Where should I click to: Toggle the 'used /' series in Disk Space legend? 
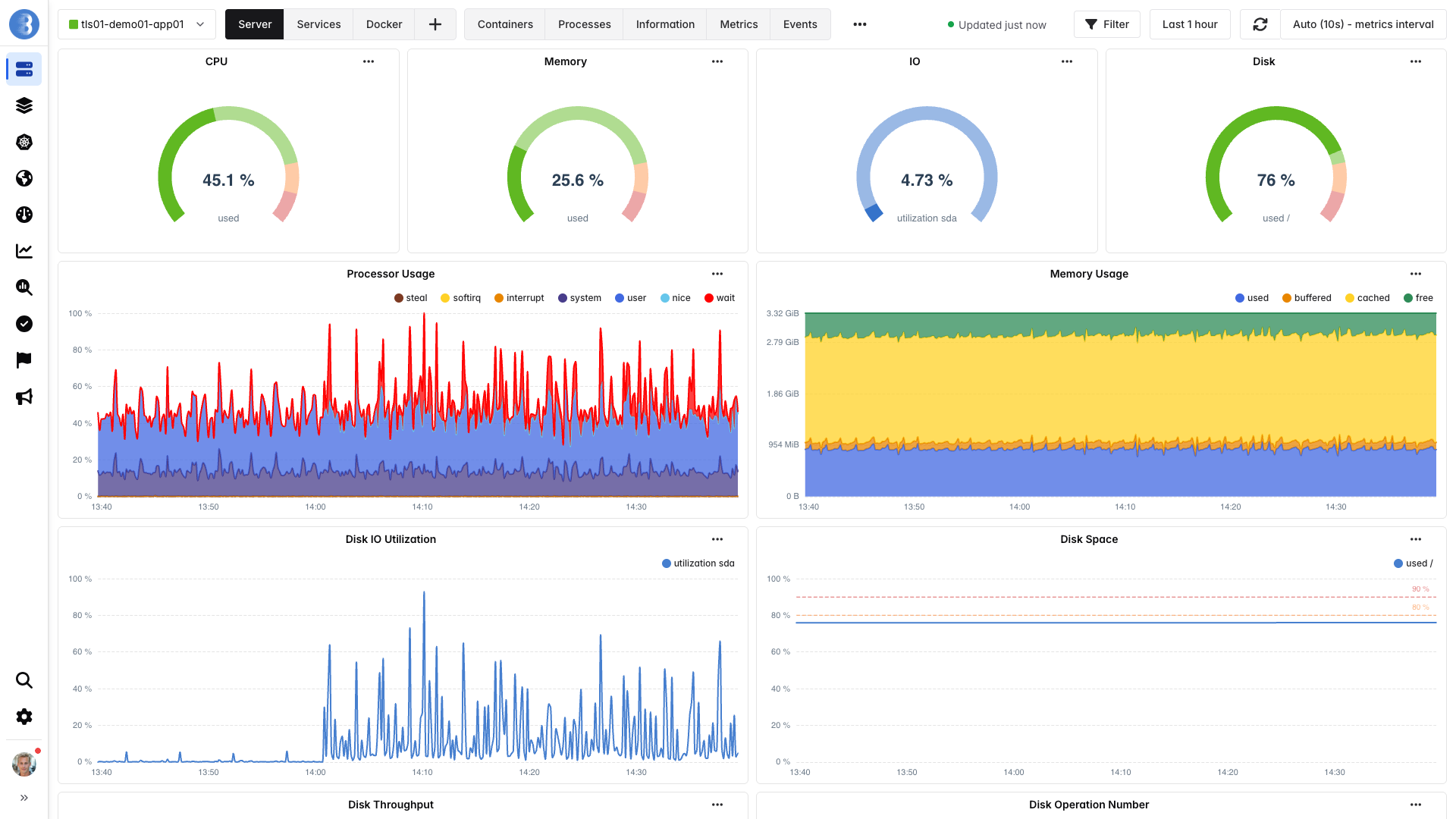click(1414, 563)
